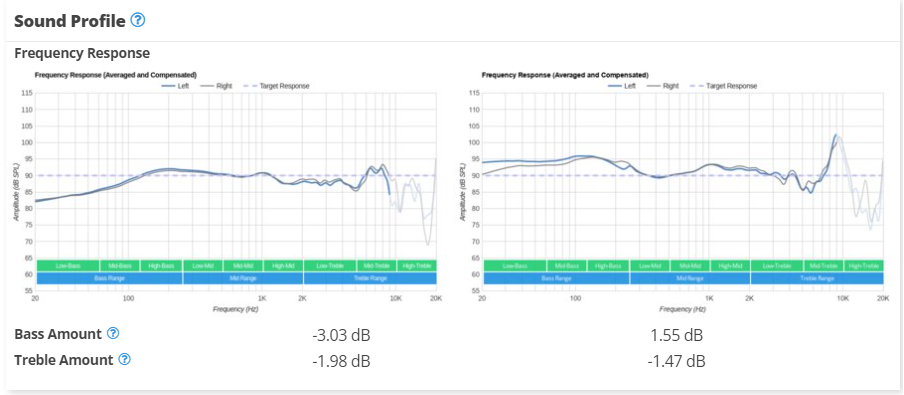Image resolution: width=904 pixels, height=395 pixels.
Task: Open the Bass Amount help icon
Action: click(114, 333)
